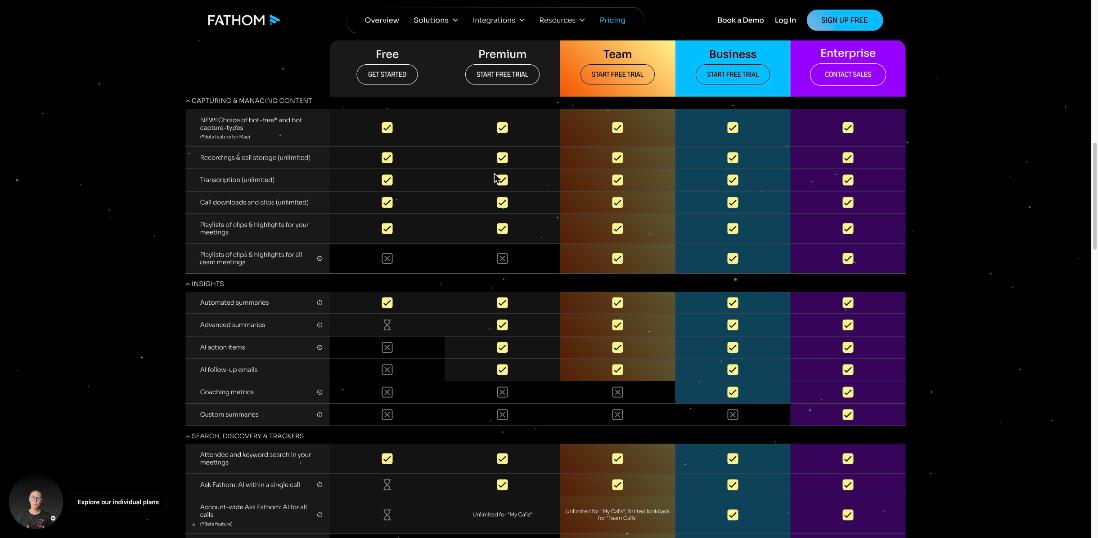
Task: Click X icon for AI action items in Free column
Action: tap(387, 347)
